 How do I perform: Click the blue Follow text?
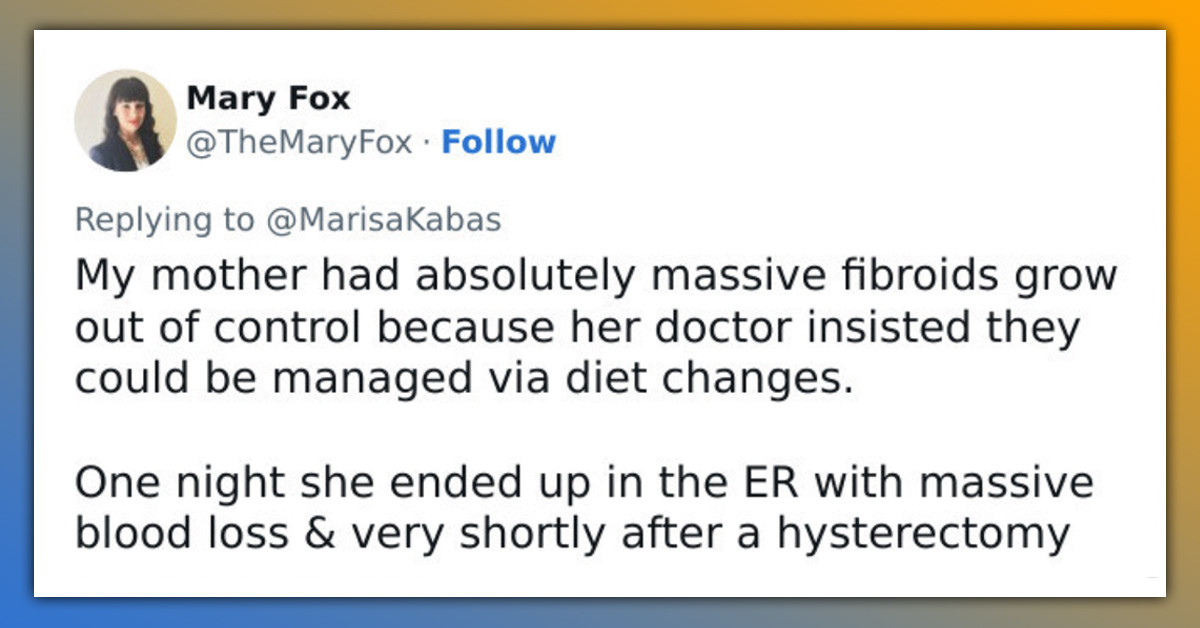point(499,142)
